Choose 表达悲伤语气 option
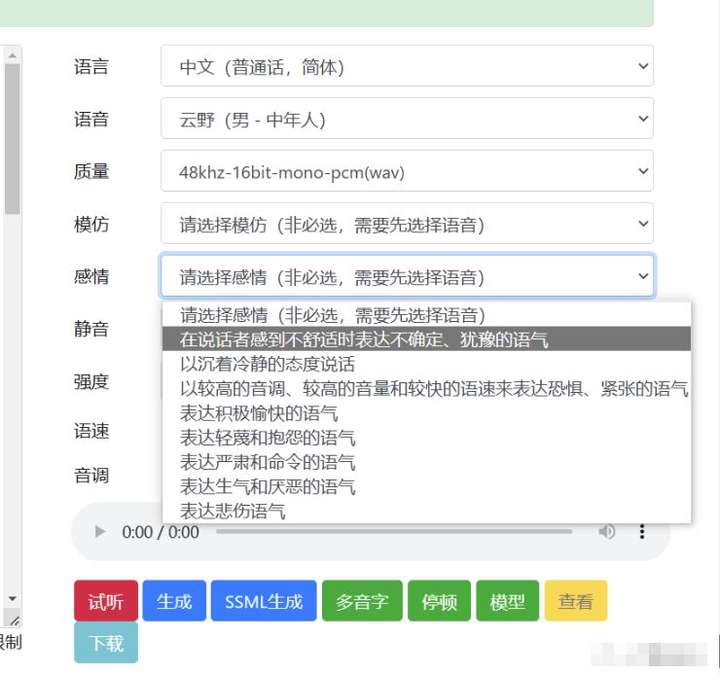This screenshot has width=720, height=674. click(x=426, y=511)
